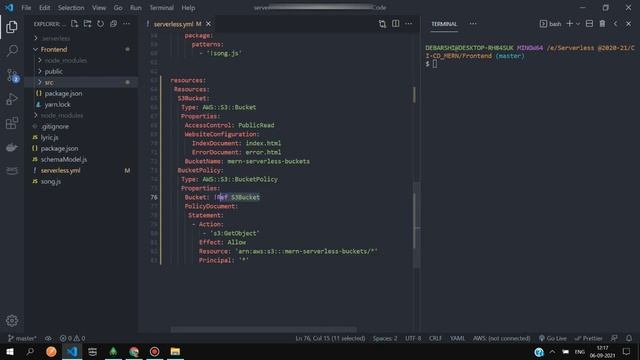Close the terminal panel
The image size is (640, 360).
point(629,24)
